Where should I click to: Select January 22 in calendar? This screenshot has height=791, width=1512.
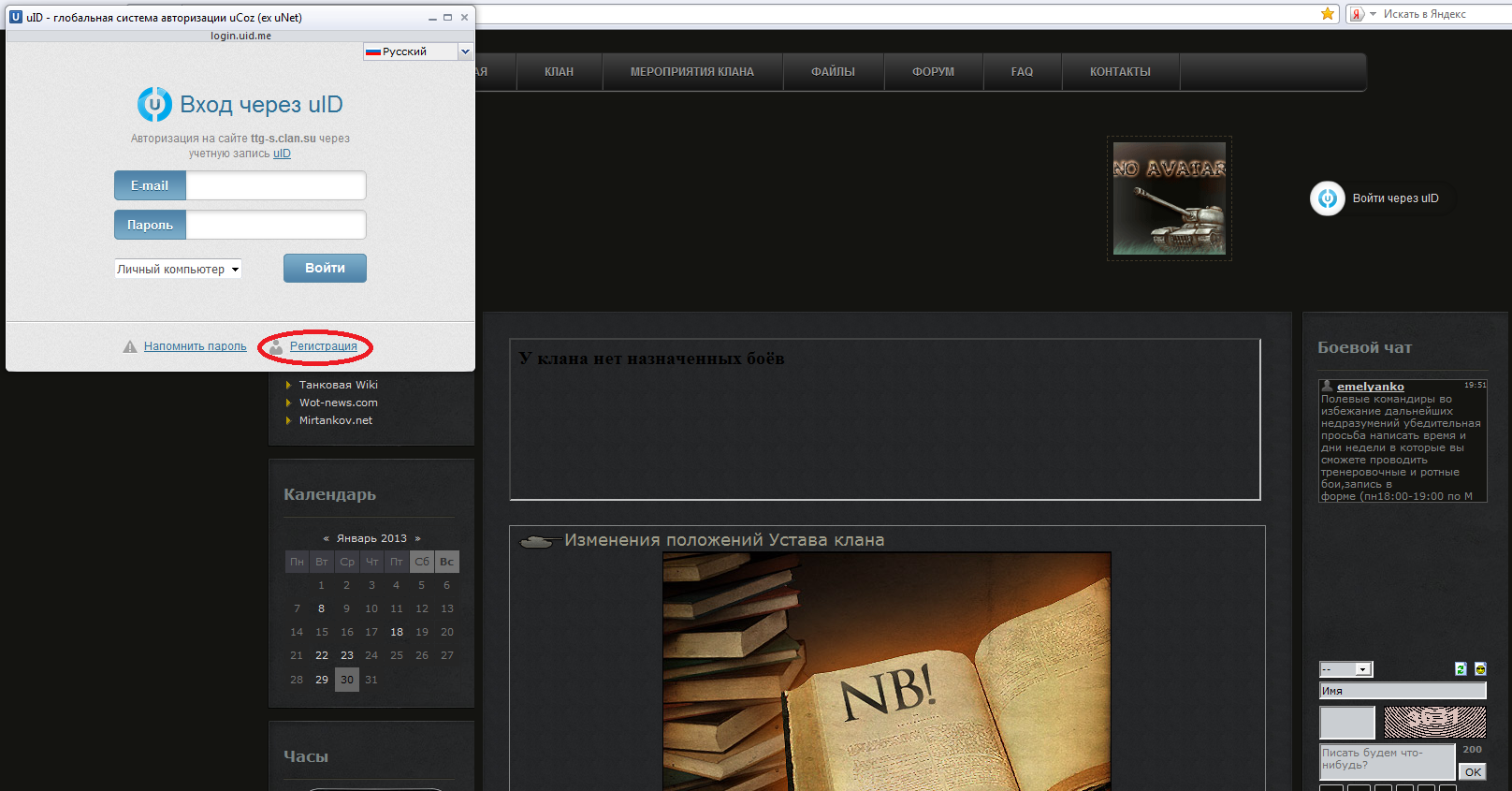coord(321,655)
